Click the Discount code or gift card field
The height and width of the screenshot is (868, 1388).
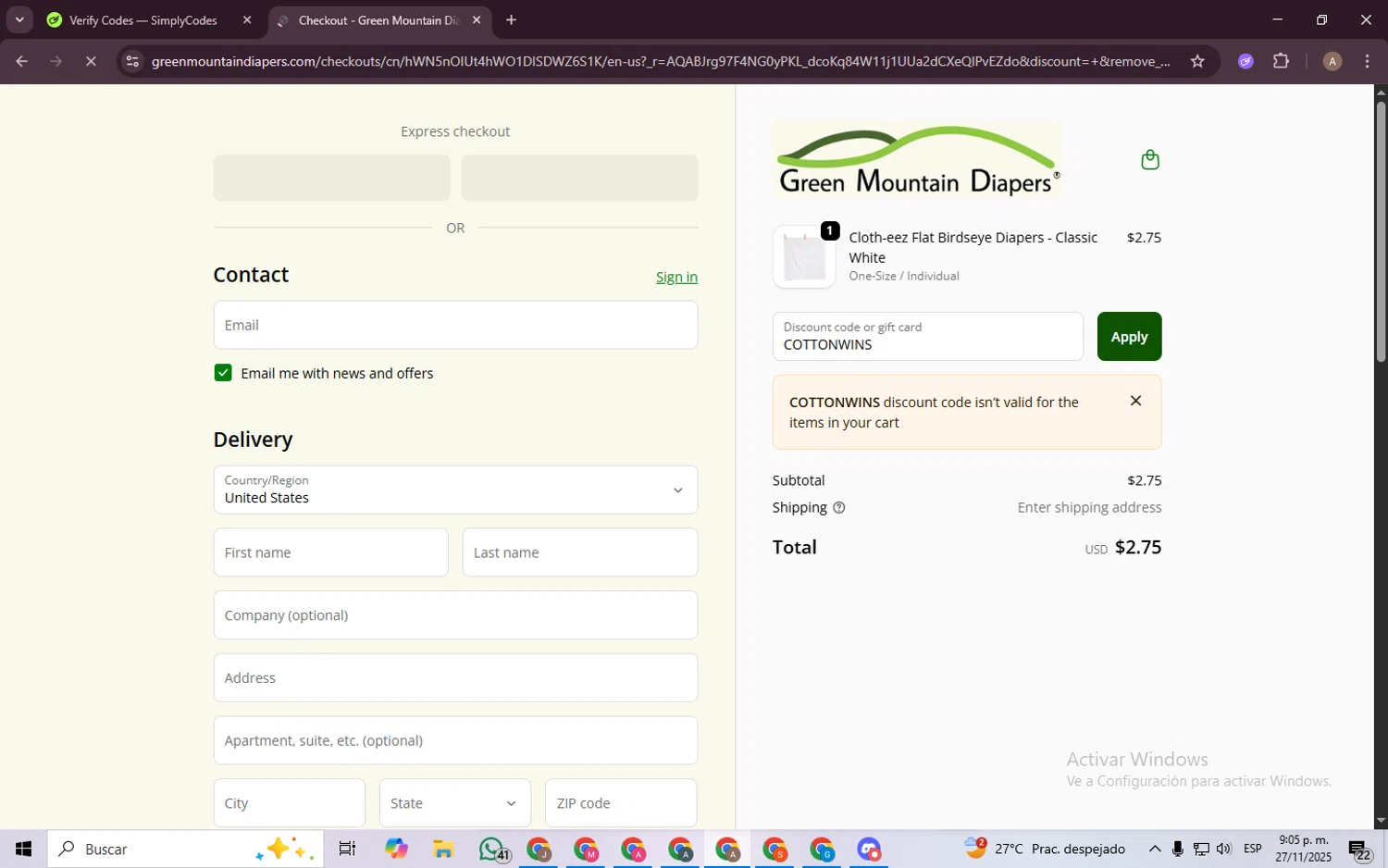pyautogui.click(x=928, y=337)
